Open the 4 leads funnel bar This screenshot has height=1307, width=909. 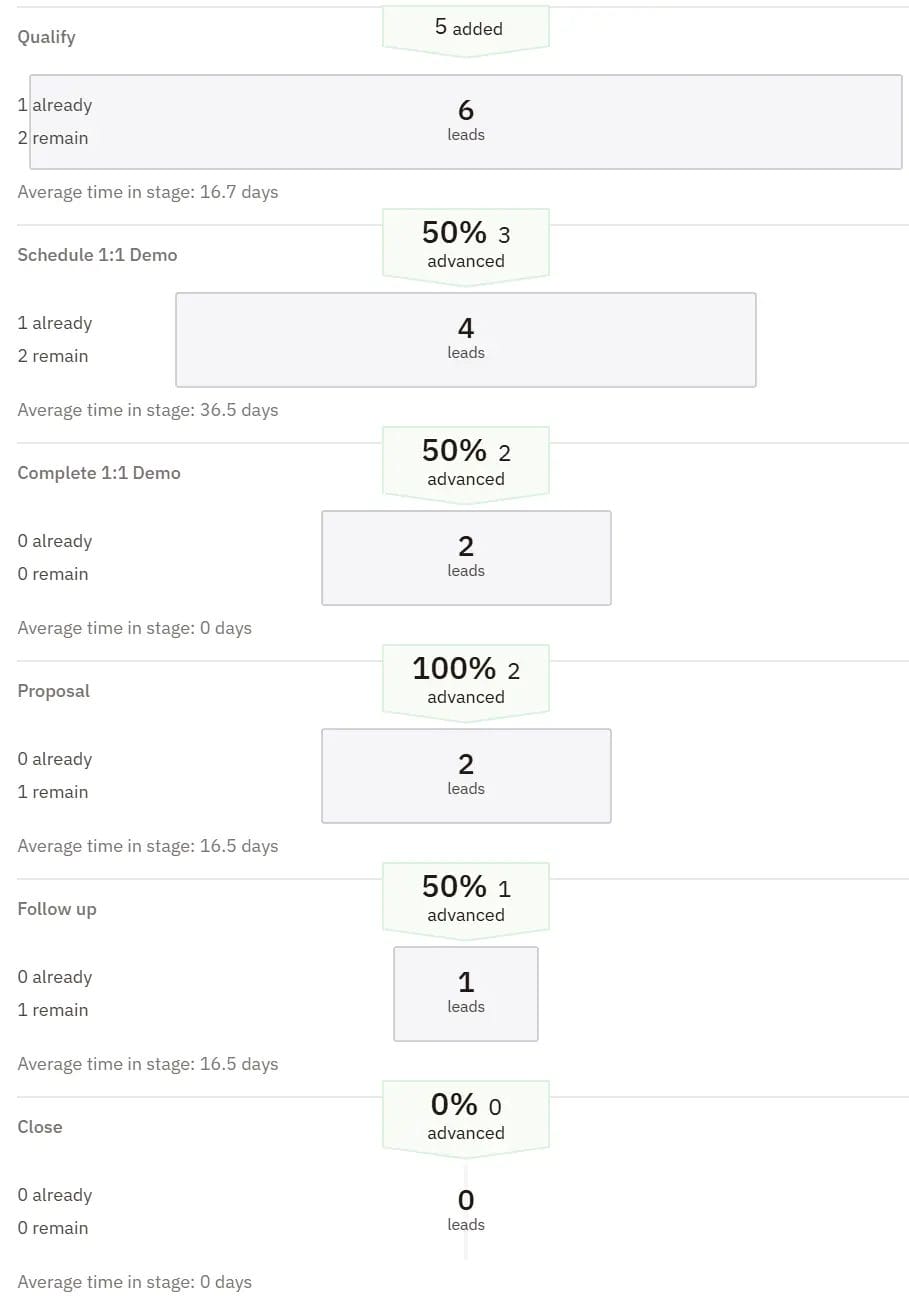coord(466,339)
